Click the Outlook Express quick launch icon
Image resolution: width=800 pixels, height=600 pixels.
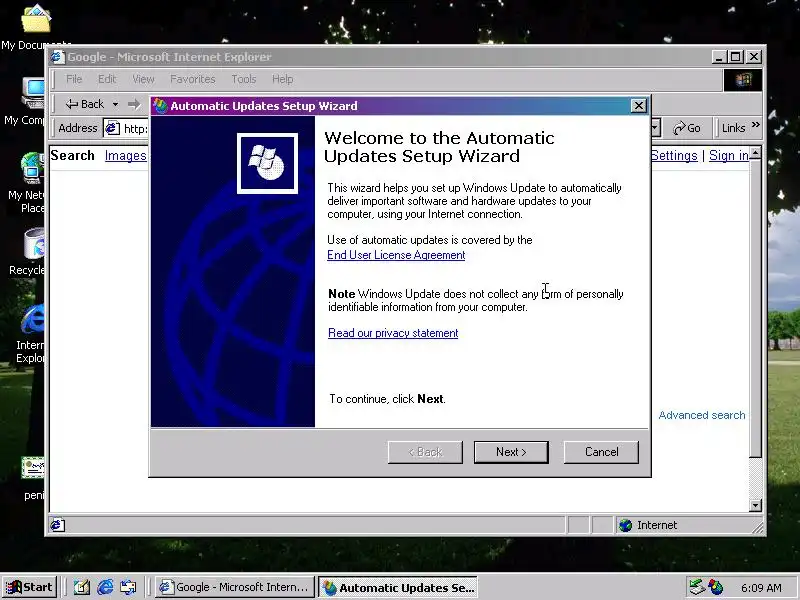[x=128, y=588]
